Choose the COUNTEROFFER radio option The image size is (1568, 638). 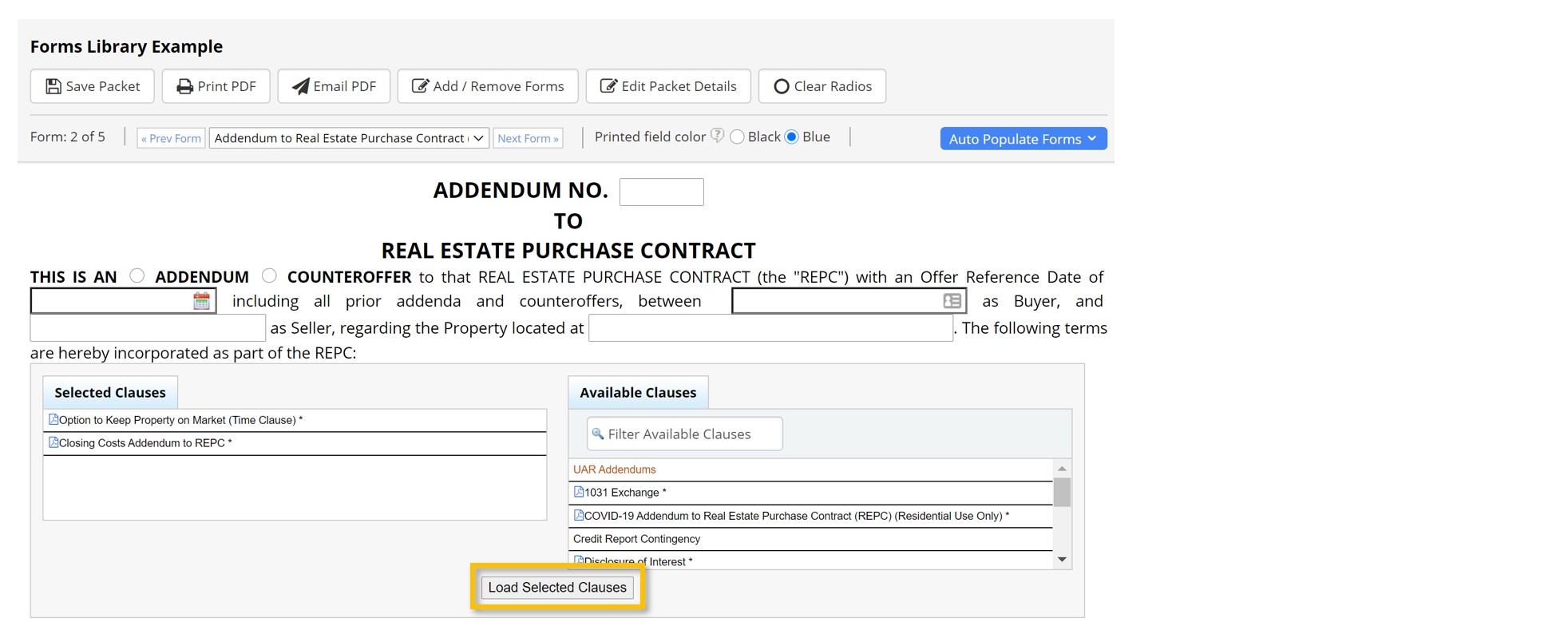click(269, 275)
